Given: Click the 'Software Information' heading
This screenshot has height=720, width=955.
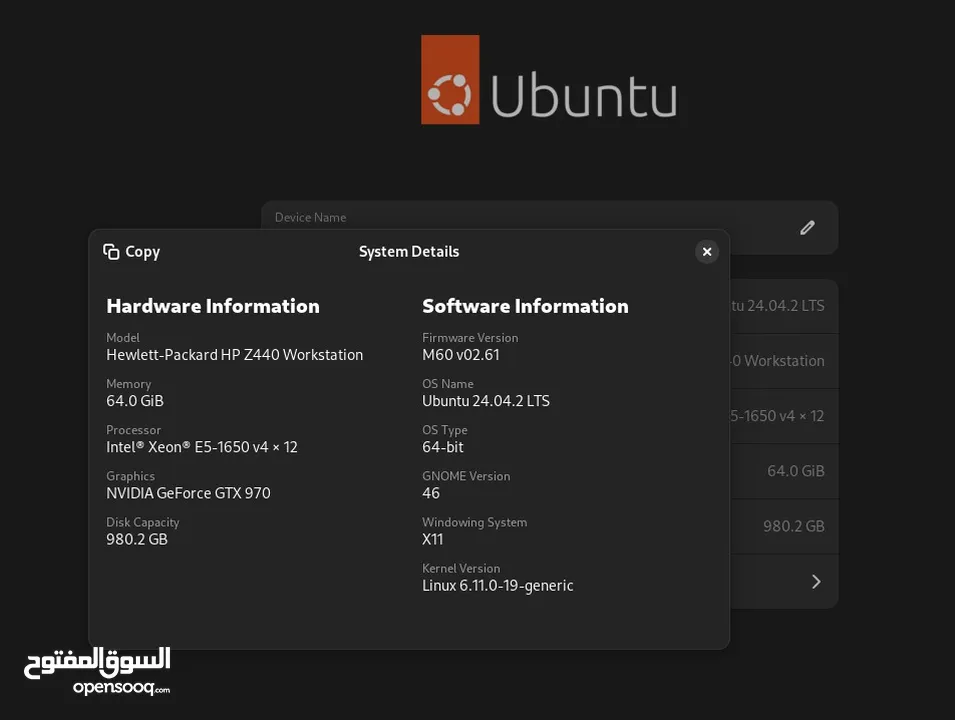Looking at the screenshot, I should pos(525,306).
